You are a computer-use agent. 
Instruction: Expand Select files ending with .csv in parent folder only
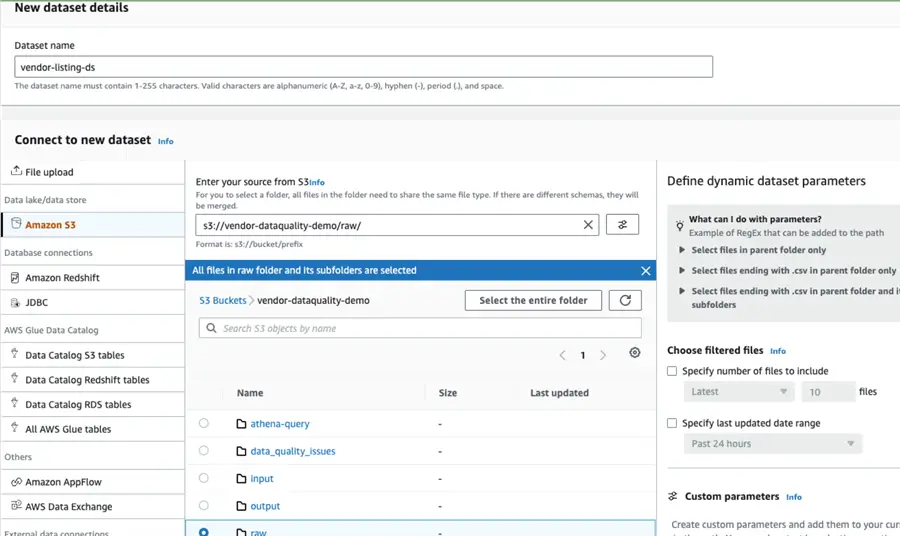(682, 270)
